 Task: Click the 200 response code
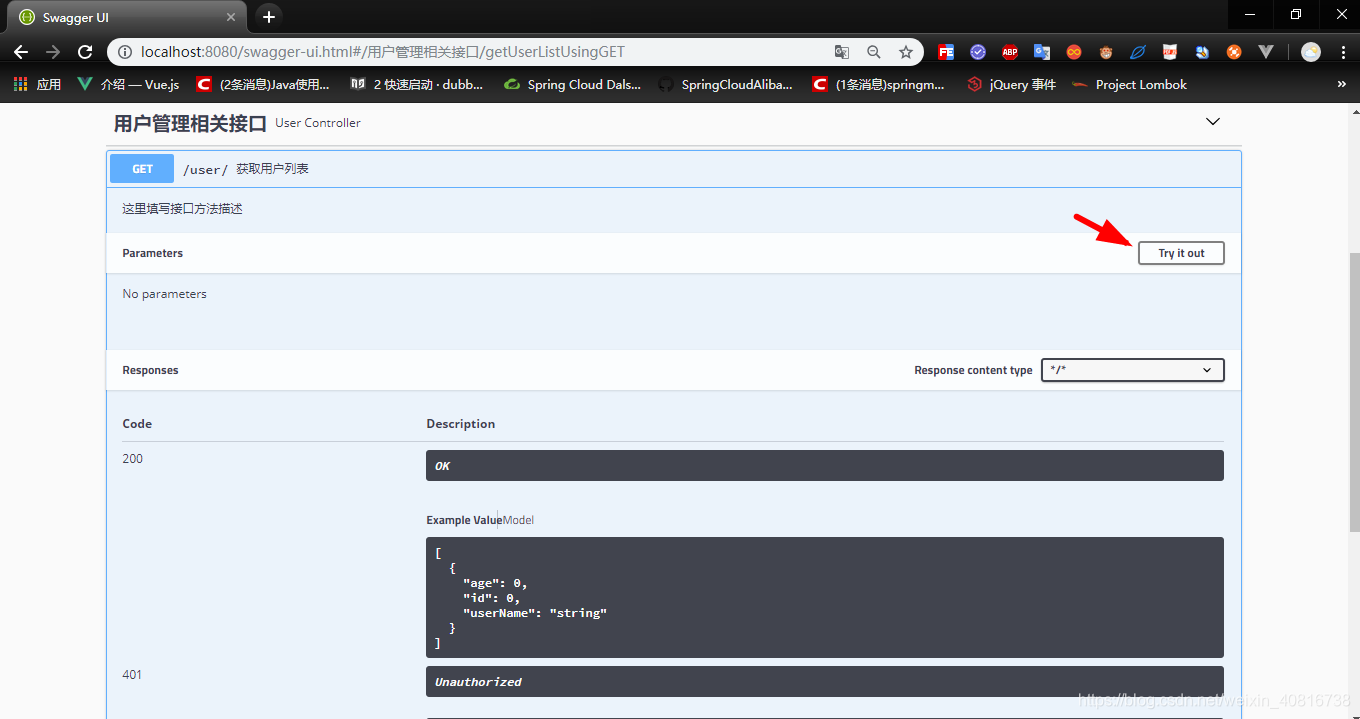[x=133, y=459]
